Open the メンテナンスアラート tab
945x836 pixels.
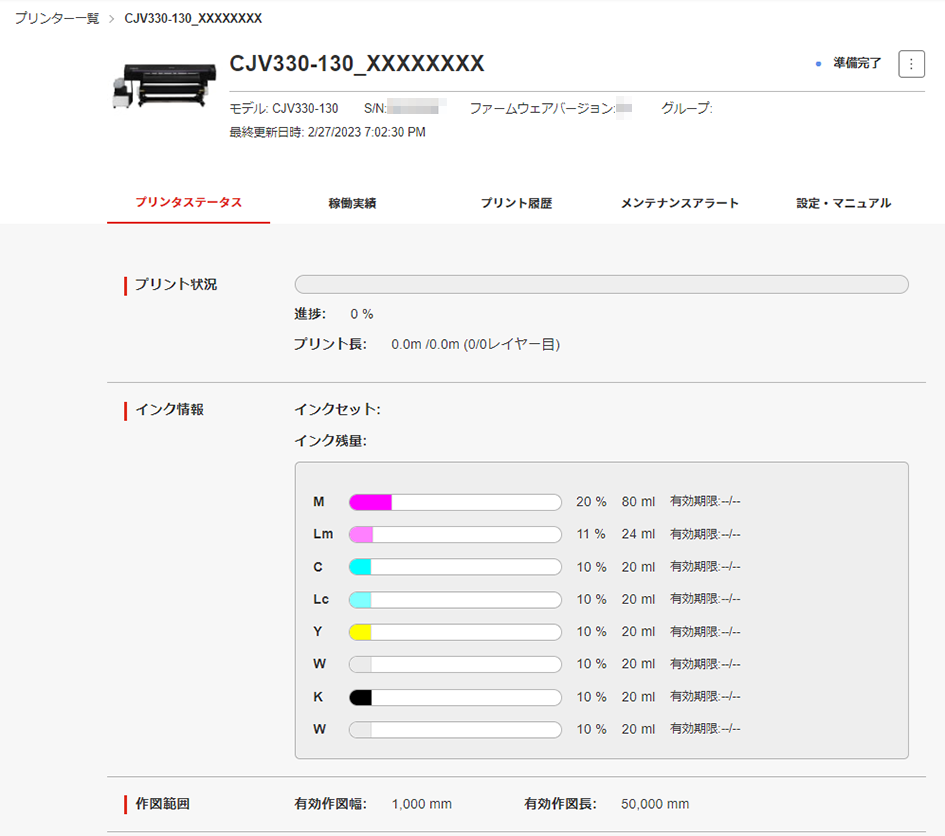679,203
